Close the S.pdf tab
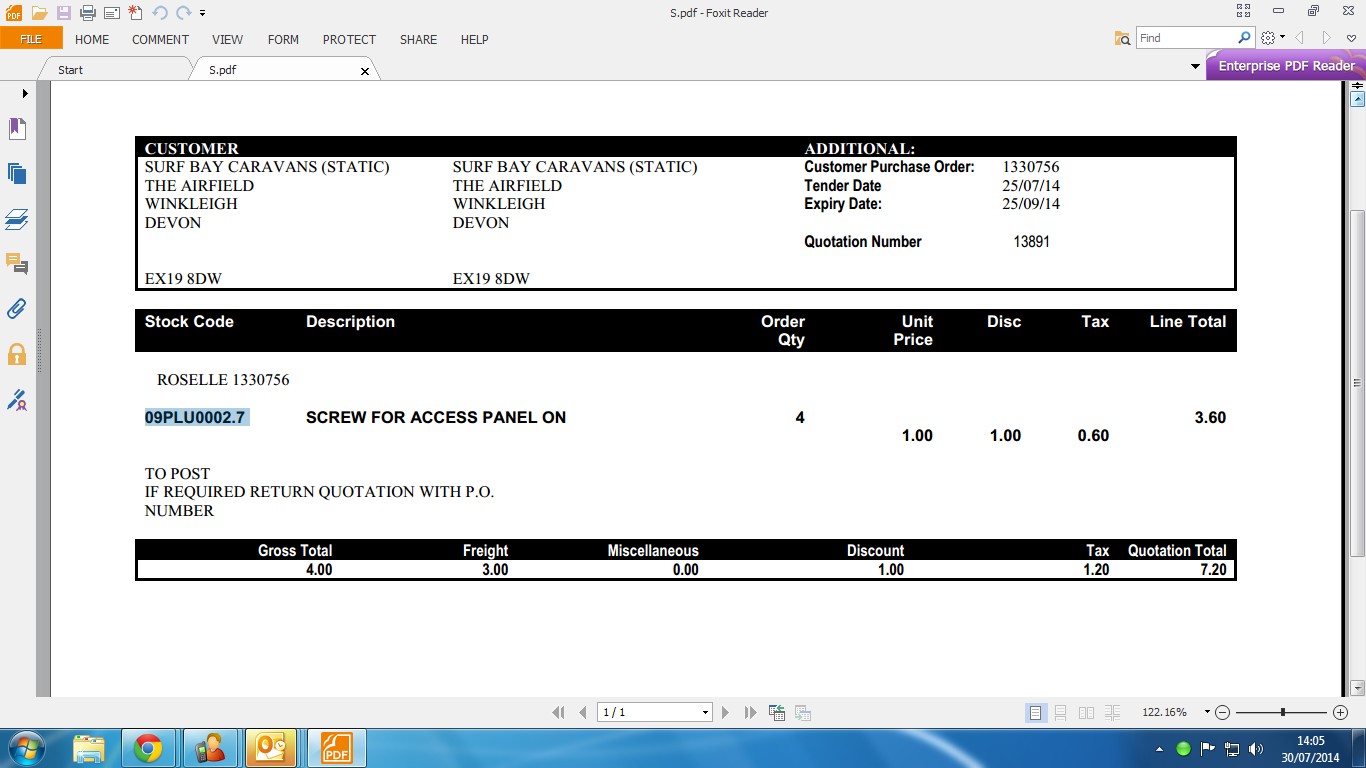Viewport: 1366px width, 768px height. pos(365,71)
